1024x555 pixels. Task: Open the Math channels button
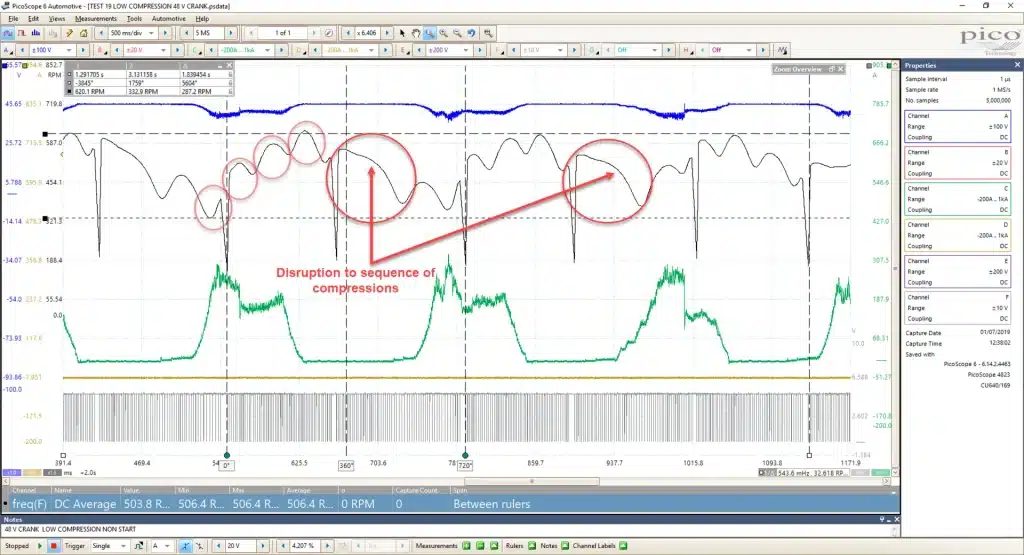point(782,50)
